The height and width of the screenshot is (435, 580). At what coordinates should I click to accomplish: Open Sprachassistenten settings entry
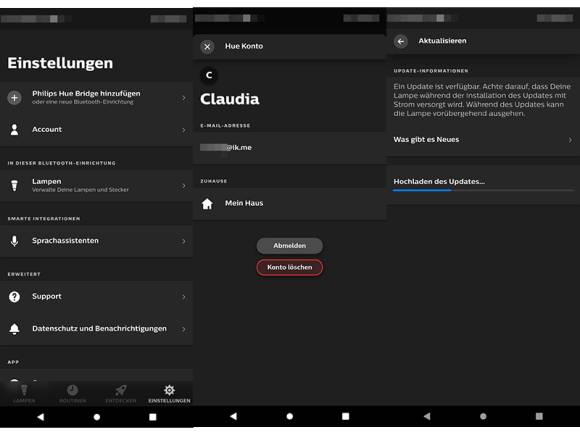coord(96,241)
